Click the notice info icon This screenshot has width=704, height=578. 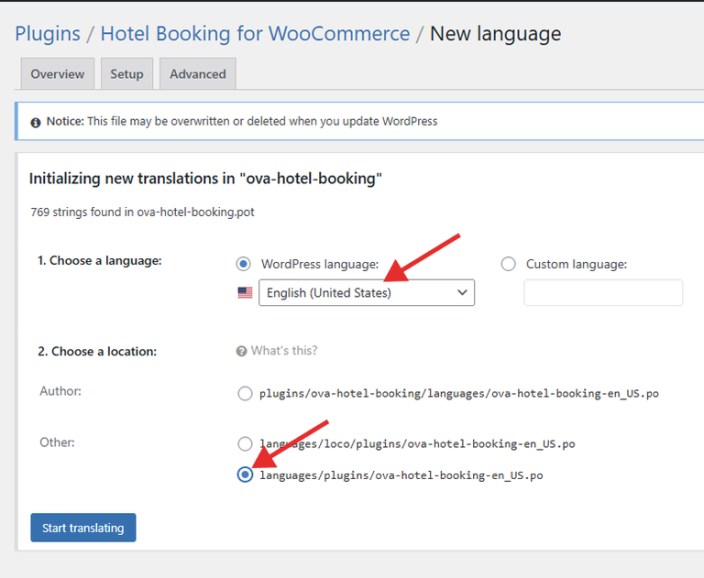coord(36,122)
